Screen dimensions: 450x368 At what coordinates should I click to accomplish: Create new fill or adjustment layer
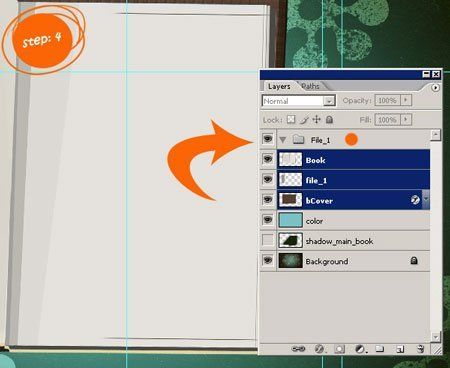click(x=360, y=349)
